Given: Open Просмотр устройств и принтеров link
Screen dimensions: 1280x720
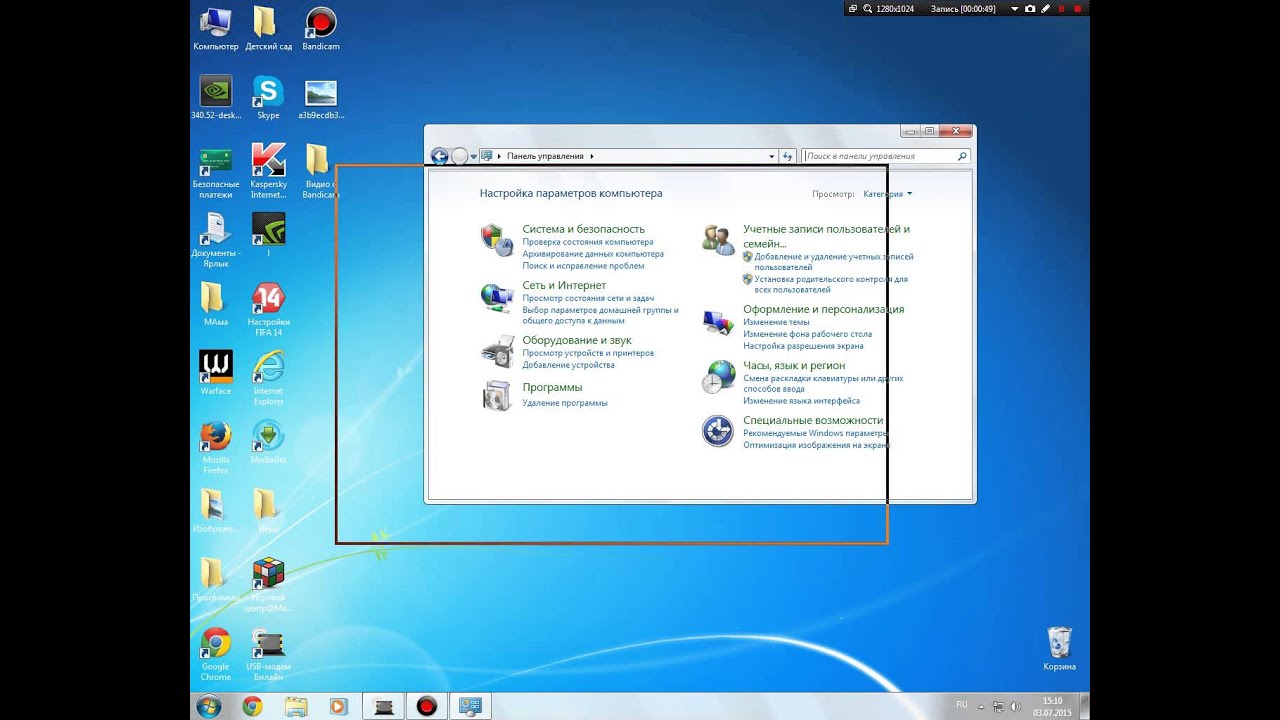Looking at the screenshot, I should click(588, 353).
